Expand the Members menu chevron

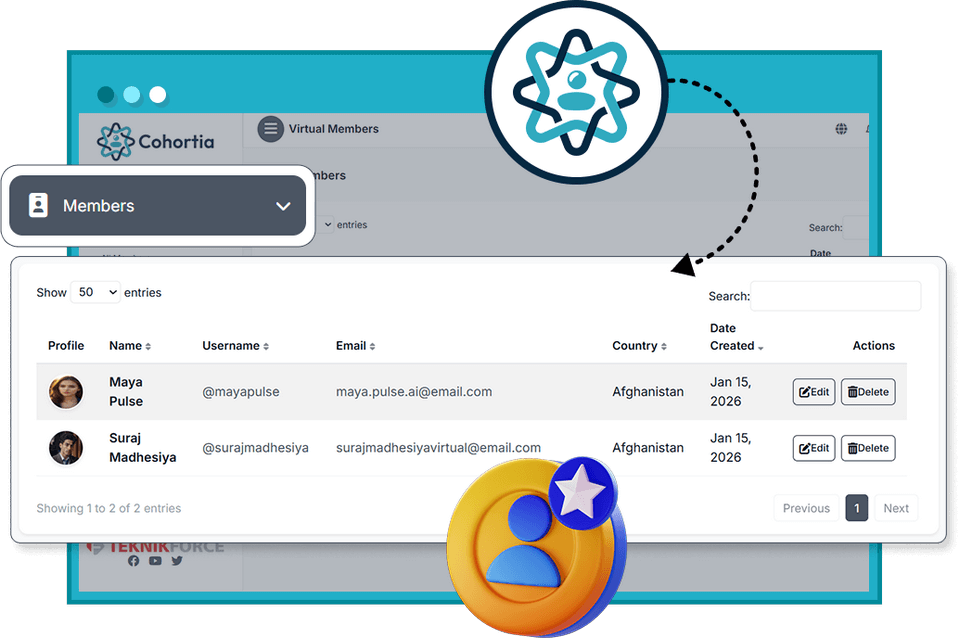(283, 206)
